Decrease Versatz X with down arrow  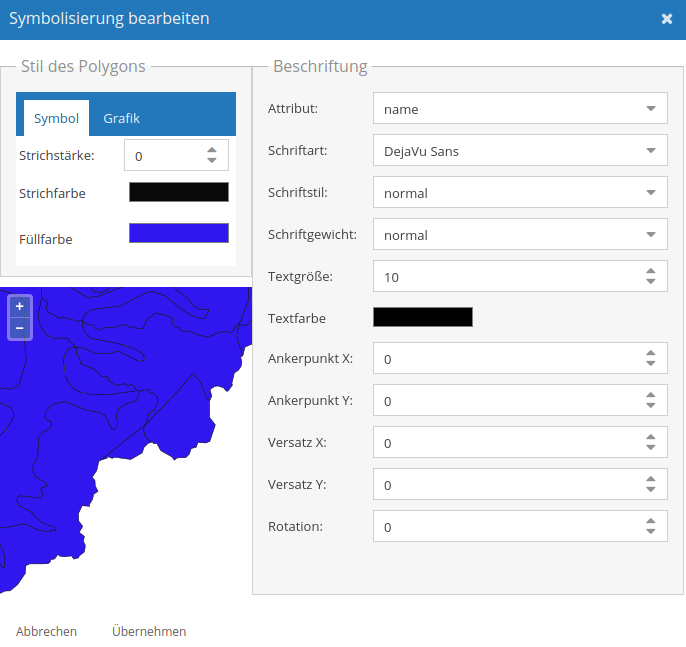(651, 448)
